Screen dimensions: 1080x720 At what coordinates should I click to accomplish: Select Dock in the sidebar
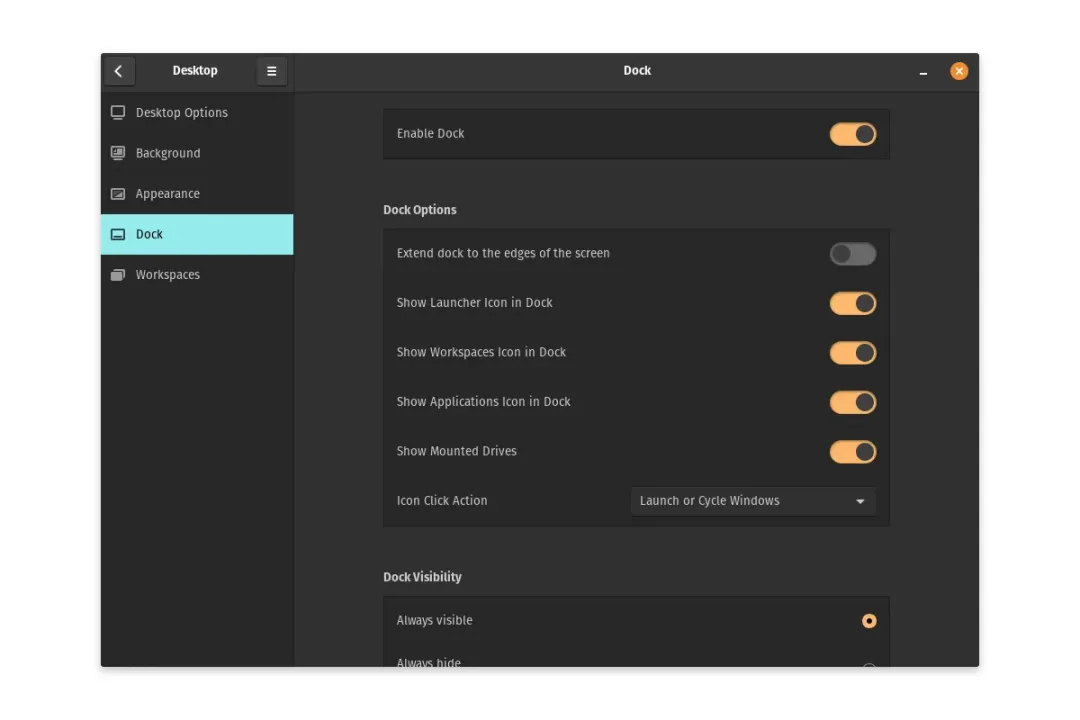click(197, 234)
